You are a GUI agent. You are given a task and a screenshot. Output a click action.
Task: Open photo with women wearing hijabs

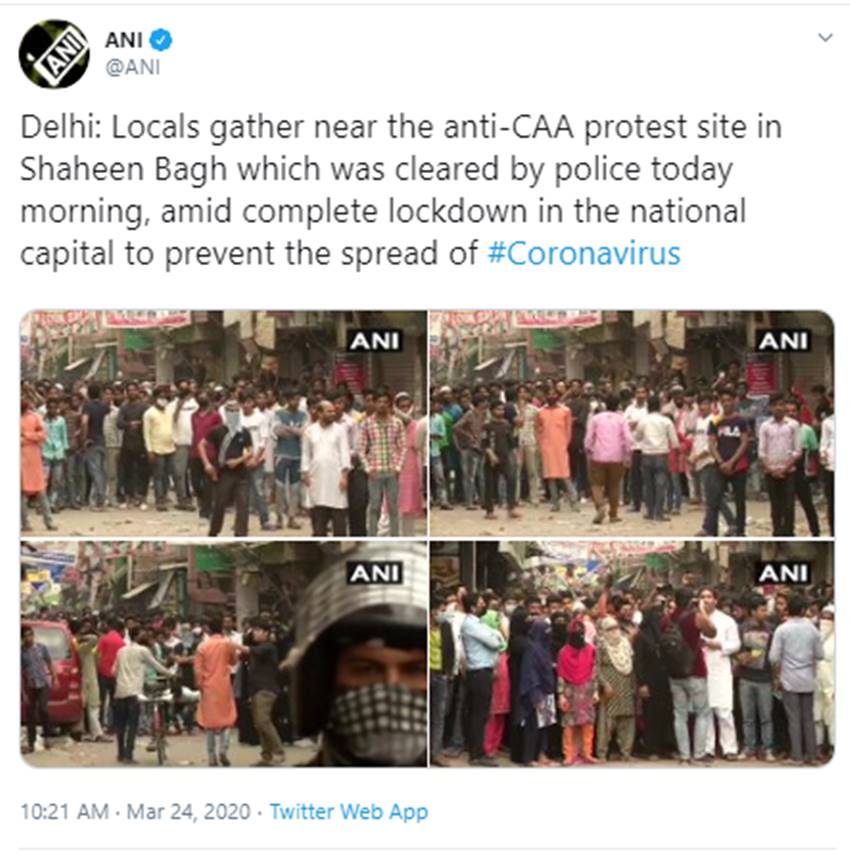click(x=632, y=653)
